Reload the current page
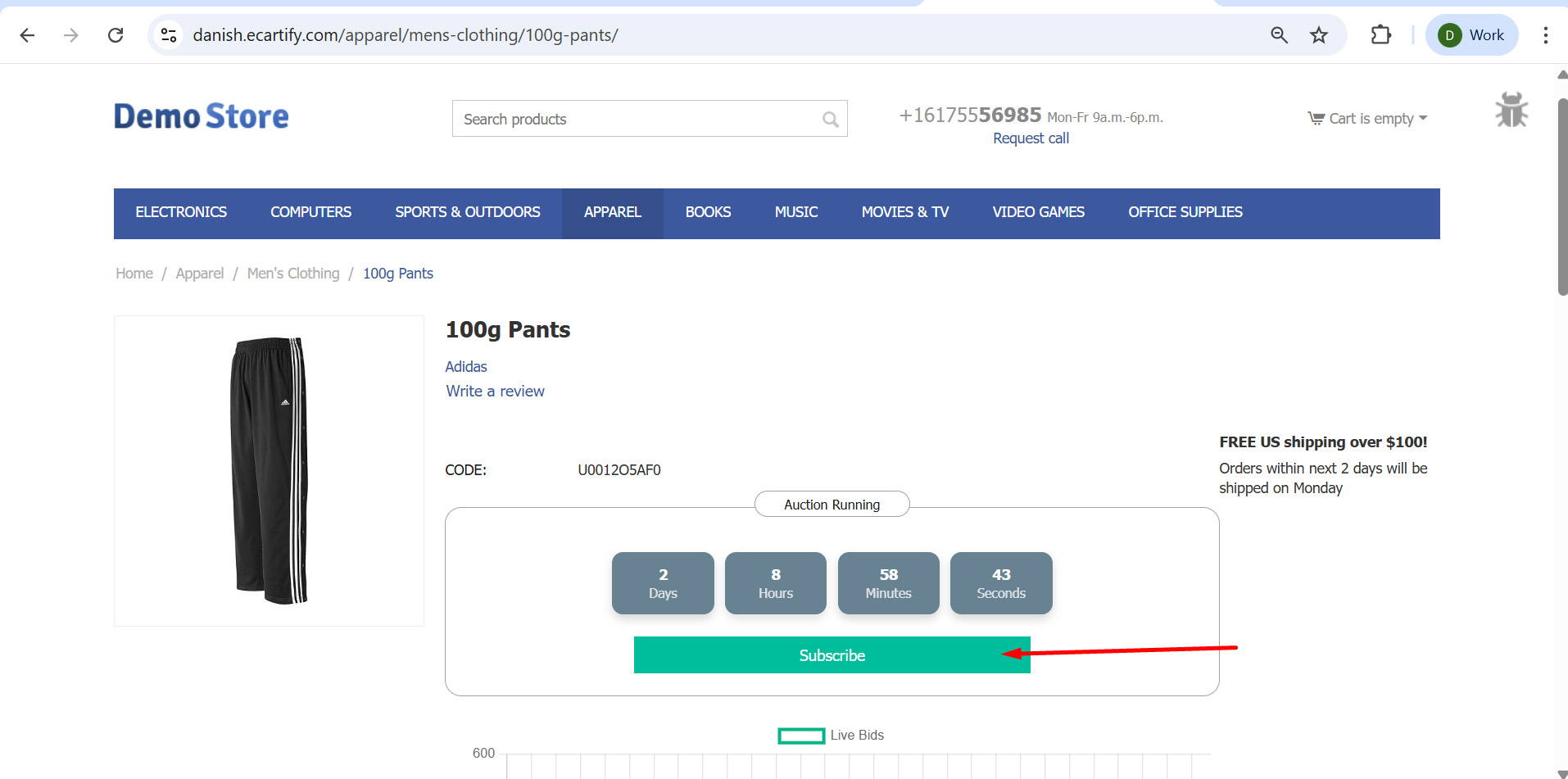The width and height of the screenshot is (1568, 779). click(x=116, y=35)
